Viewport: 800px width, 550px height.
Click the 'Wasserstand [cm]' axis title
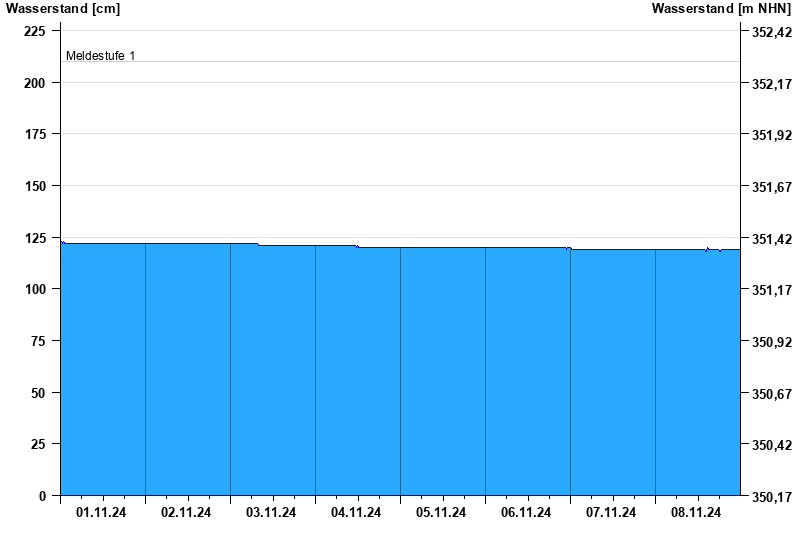pos(63,9)
